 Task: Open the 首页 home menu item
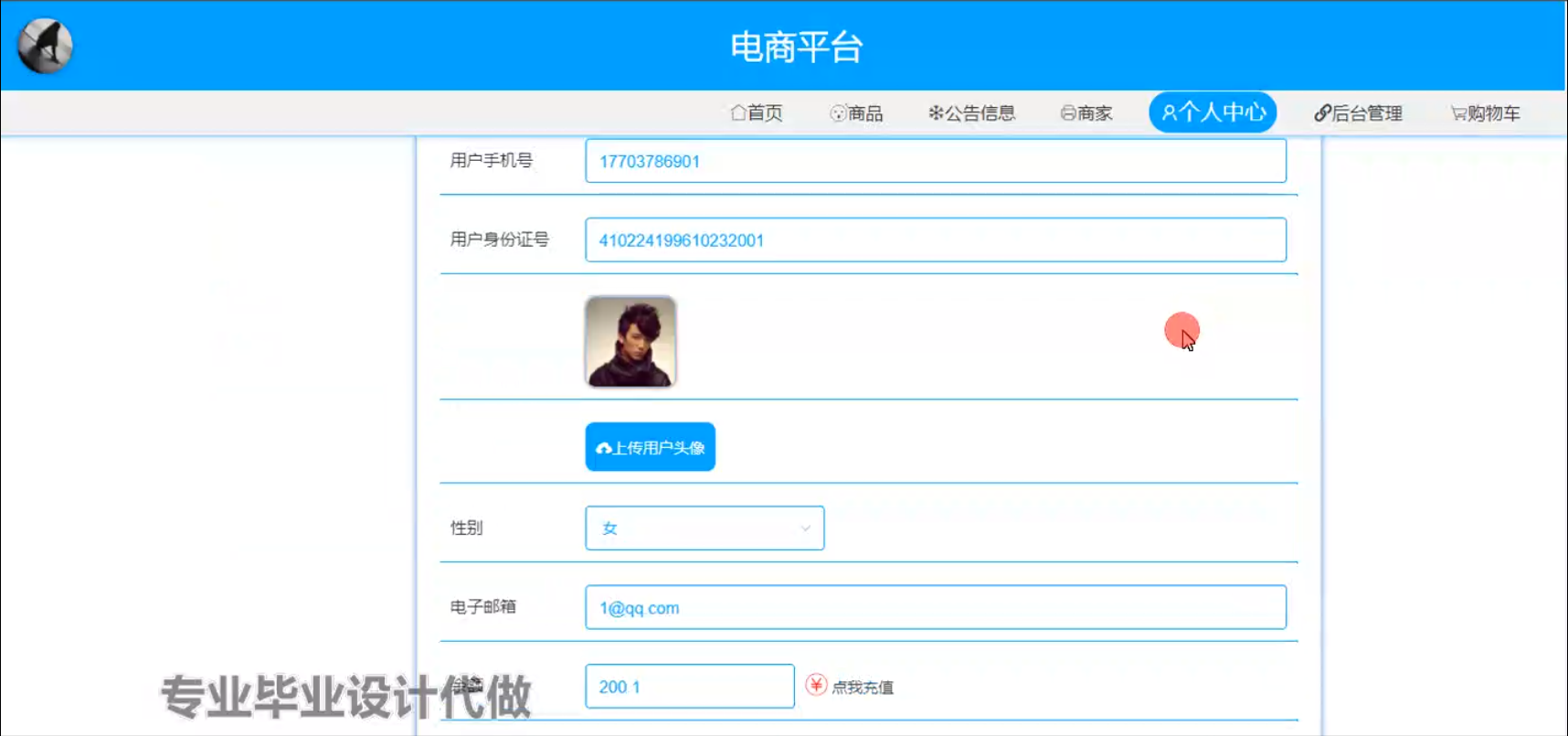757,112
